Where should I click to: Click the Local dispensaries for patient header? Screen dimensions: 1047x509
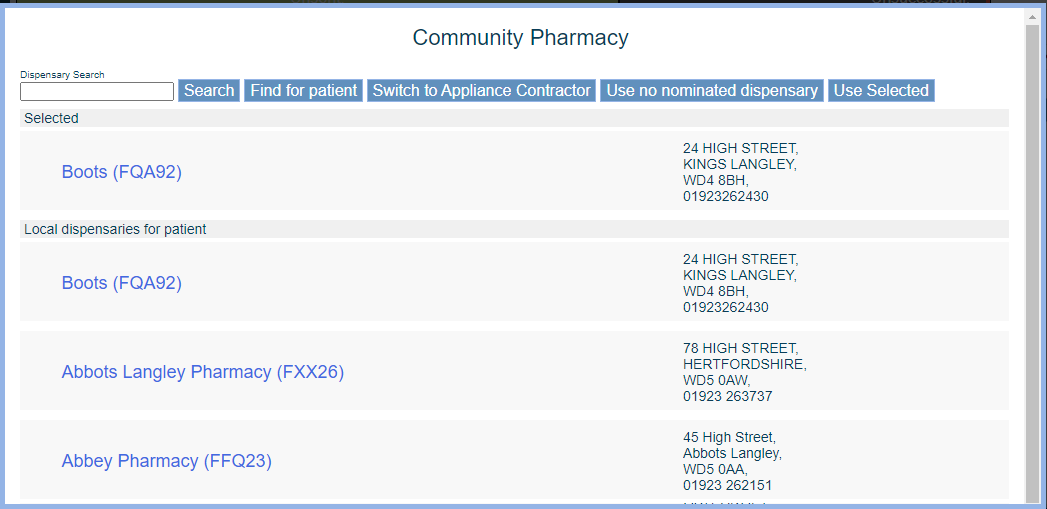(115, 229)
